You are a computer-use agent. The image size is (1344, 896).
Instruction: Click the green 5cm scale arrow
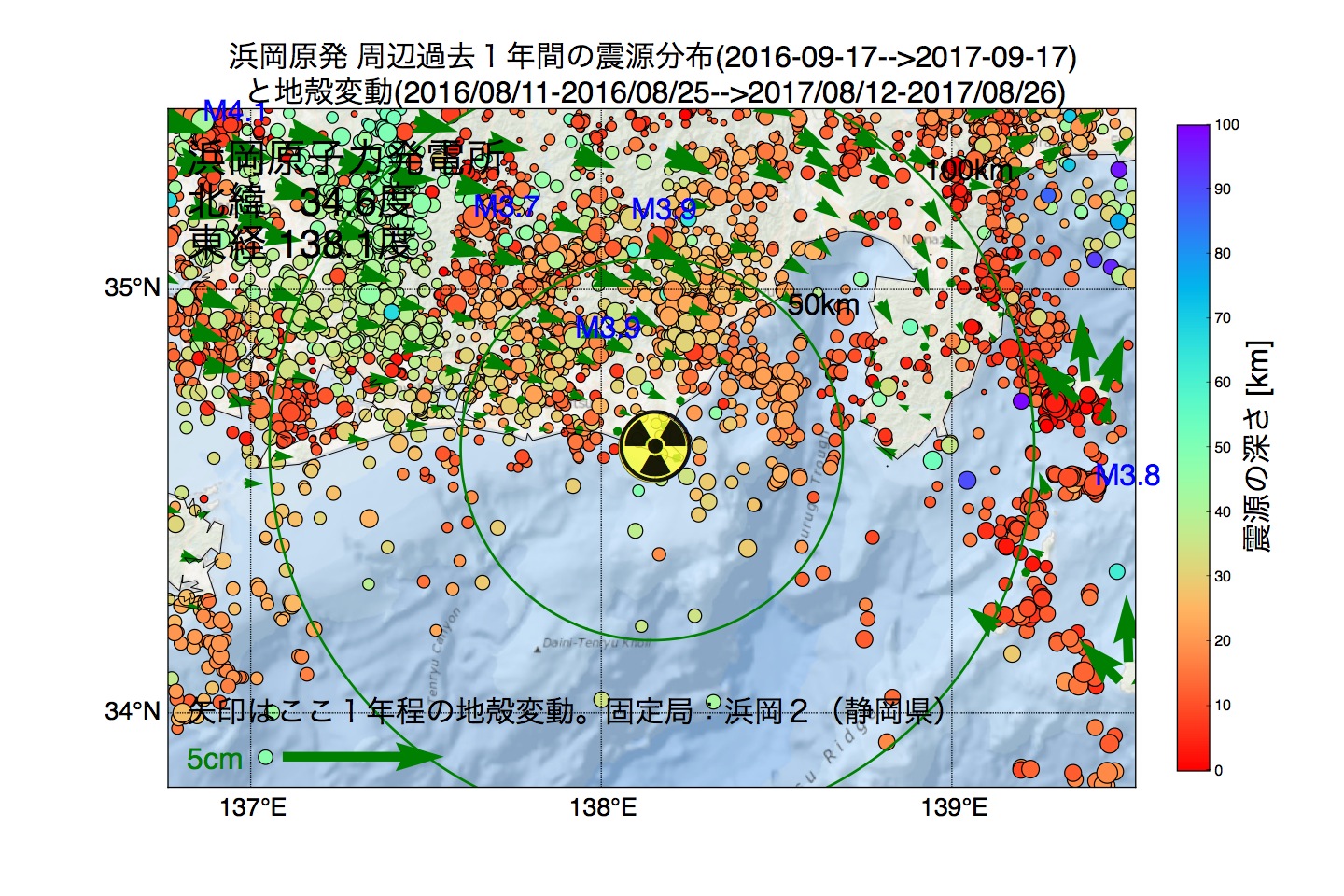pos(359,755)
